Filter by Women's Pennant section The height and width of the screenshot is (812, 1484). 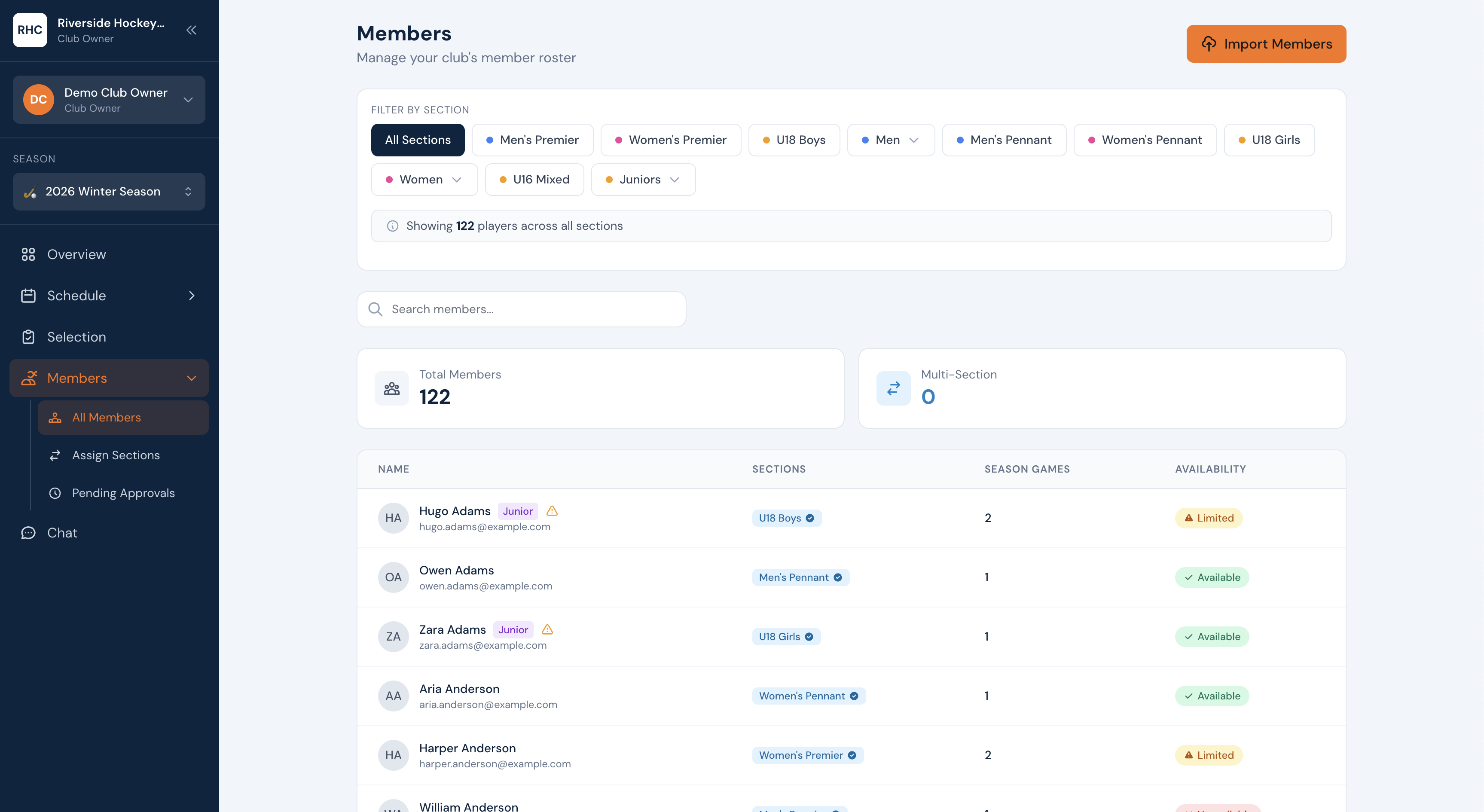[x=1145, y=140]
